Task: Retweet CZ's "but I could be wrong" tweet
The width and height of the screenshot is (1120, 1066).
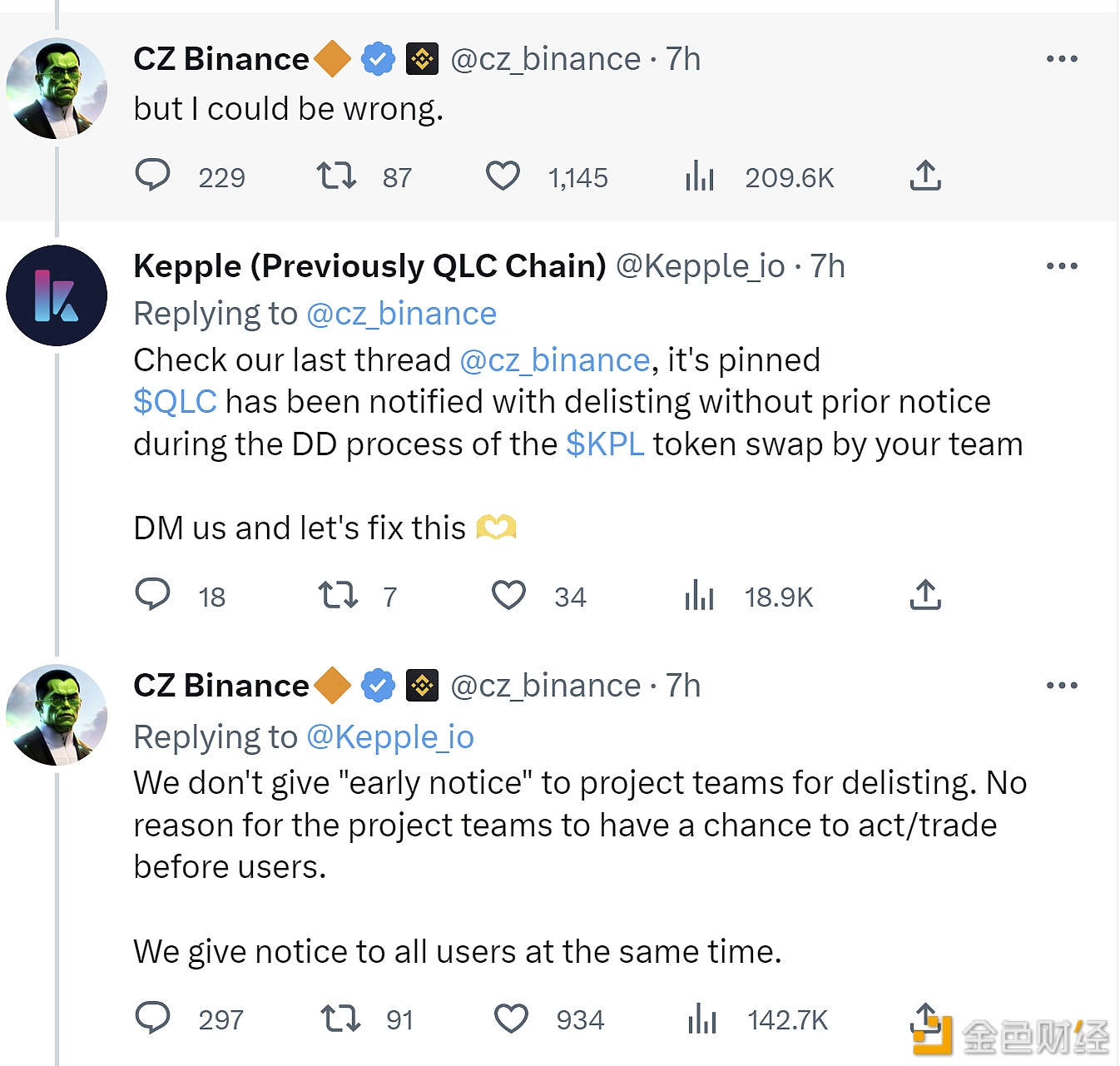Action: [336, 176]
